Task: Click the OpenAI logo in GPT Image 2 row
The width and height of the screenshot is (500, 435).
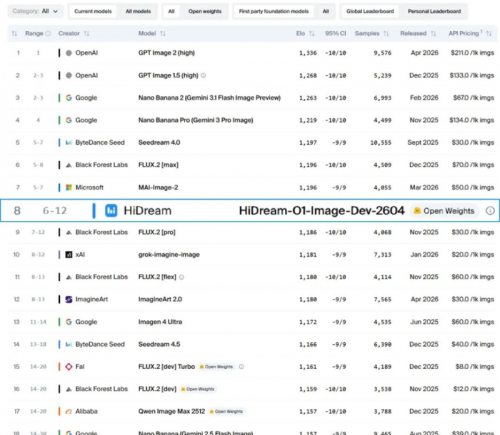Action: coord(69,53)
